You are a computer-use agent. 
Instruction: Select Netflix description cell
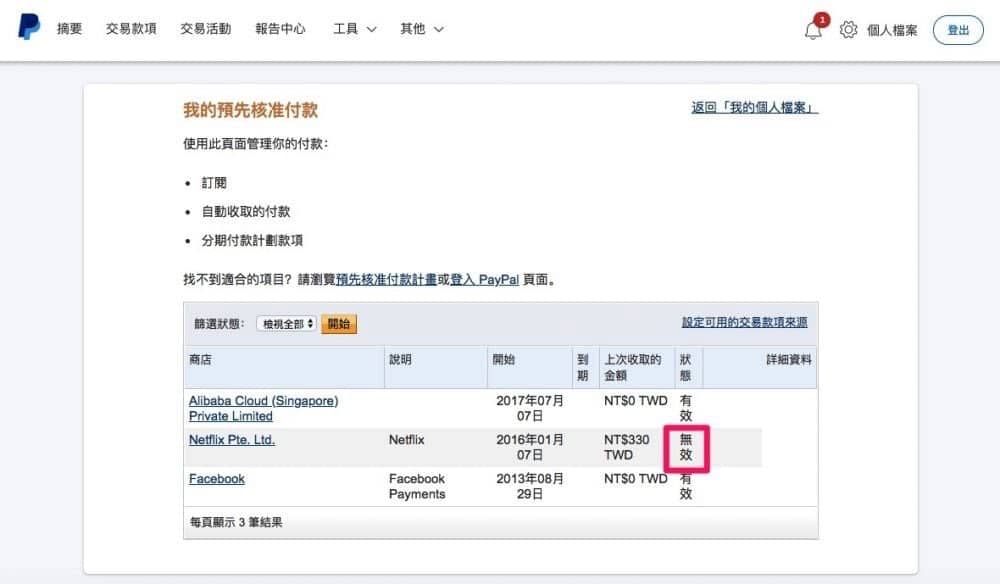[x=406, y=439]
